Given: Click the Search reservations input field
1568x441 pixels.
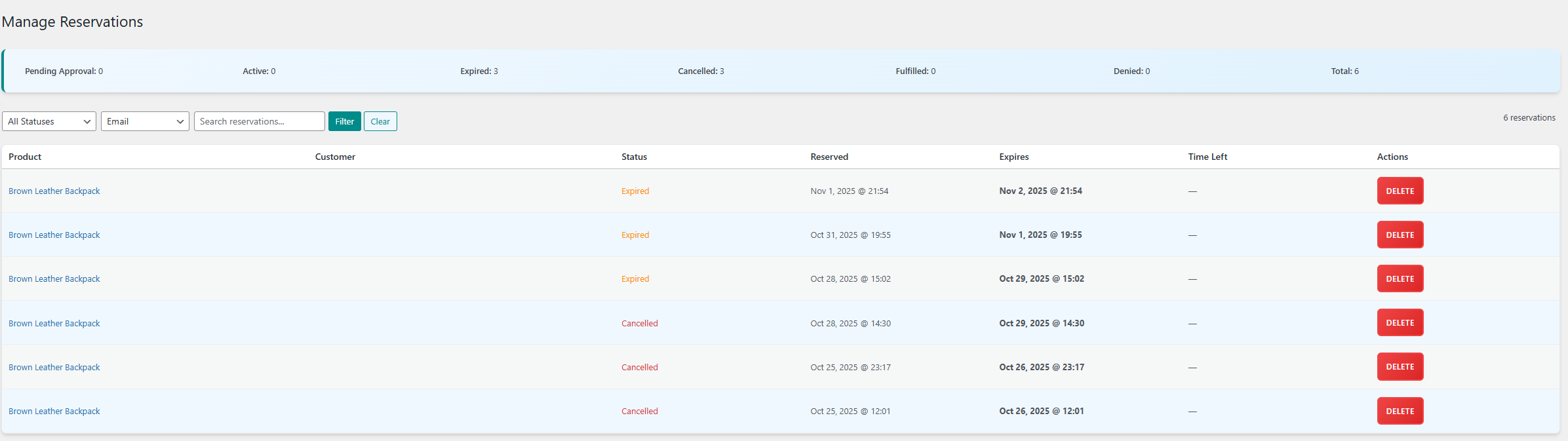Looking at the screenshot, I should coord(259,121).
